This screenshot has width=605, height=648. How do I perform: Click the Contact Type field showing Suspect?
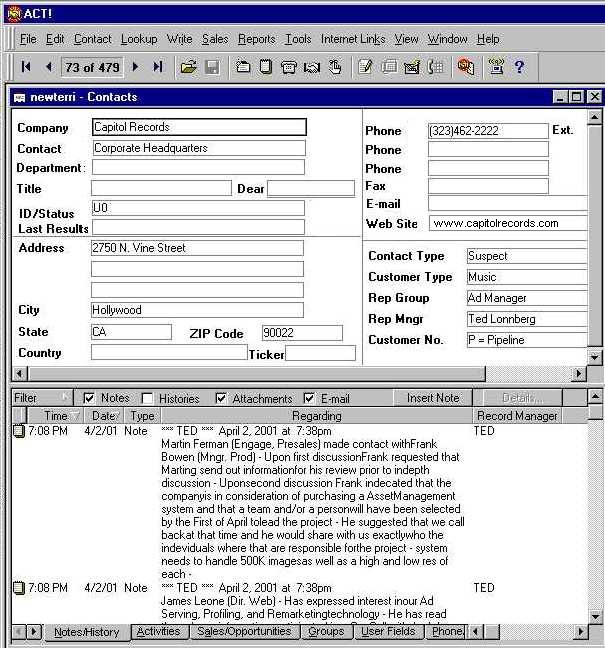[x=527, y=256]
